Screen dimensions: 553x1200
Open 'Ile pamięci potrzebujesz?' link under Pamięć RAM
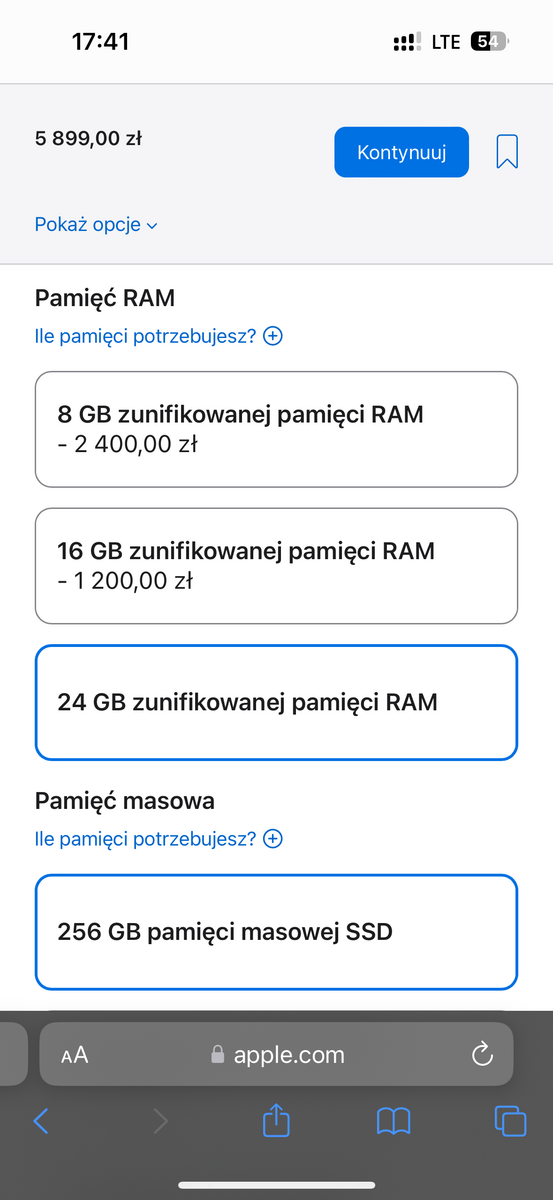tap(145, 336)
